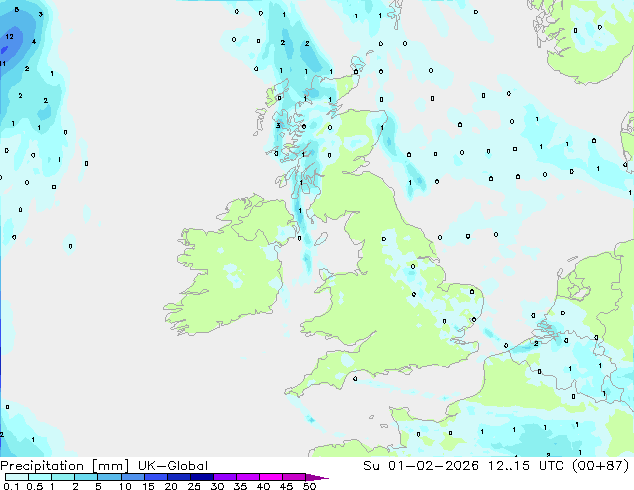Click the 'UK-Global' model label
The height and width of the screenshot is (490, 634).
point(173,466)
